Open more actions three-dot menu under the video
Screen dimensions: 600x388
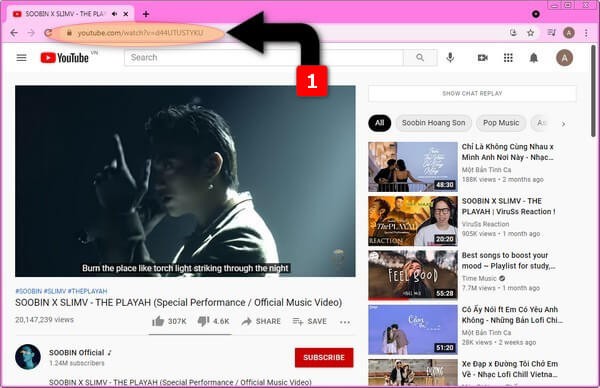pos(345,322)
